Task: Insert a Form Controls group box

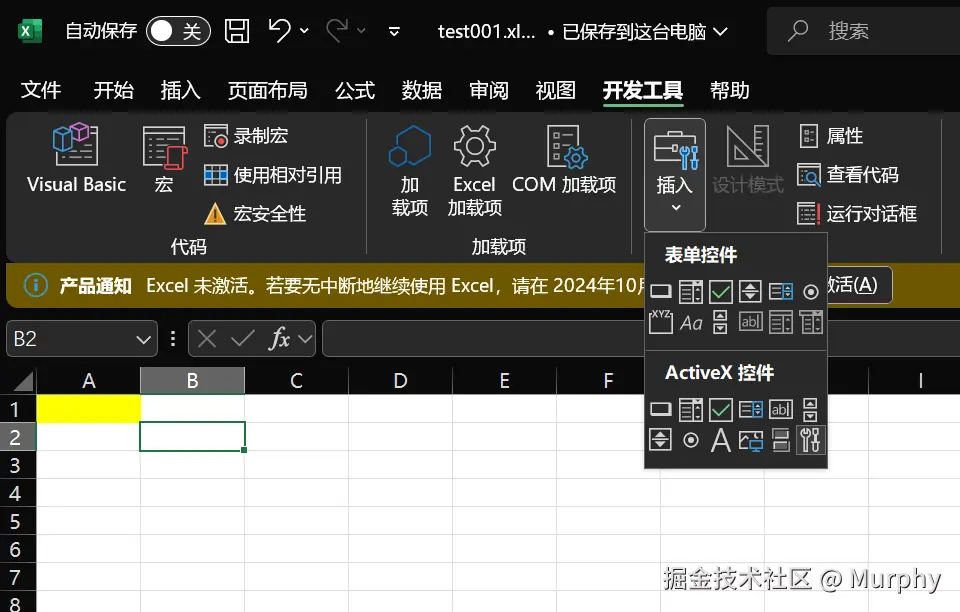Action: [x=661, y=322]
